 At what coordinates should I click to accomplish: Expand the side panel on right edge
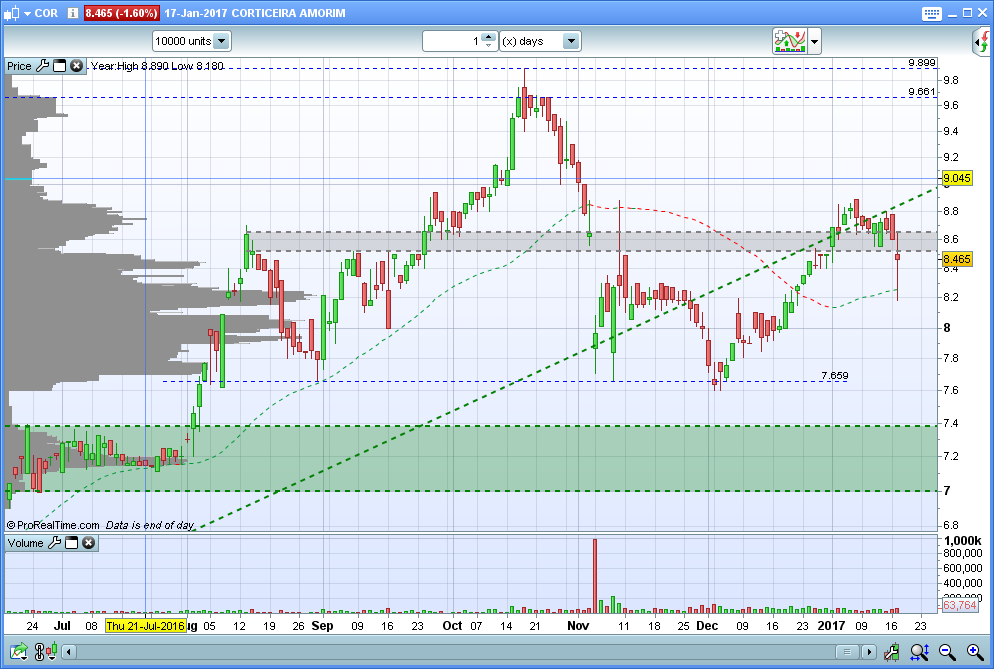[x=982, y=41]
